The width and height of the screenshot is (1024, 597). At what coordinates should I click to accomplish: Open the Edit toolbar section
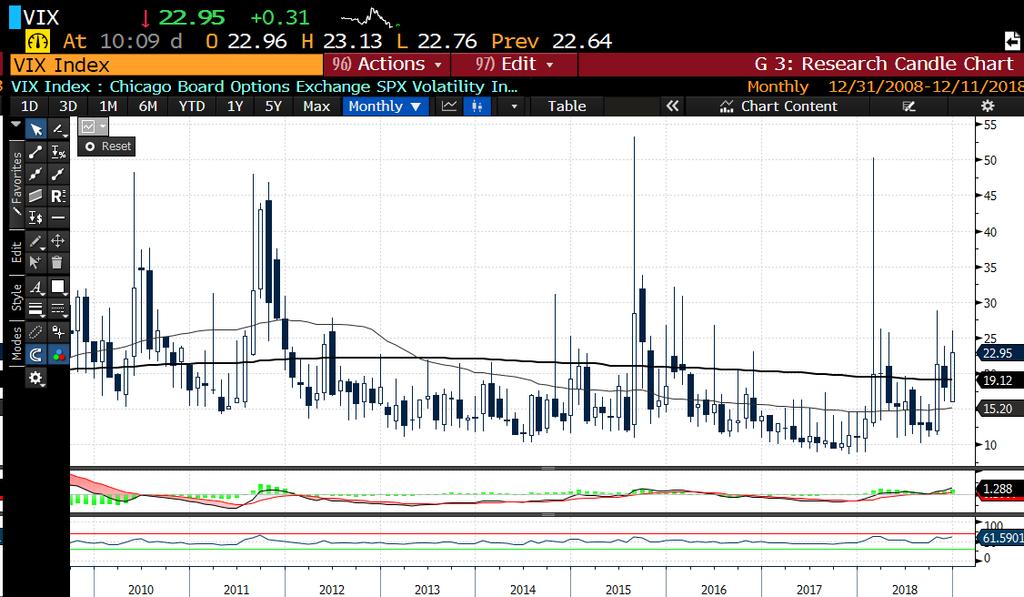pos(16,251)
